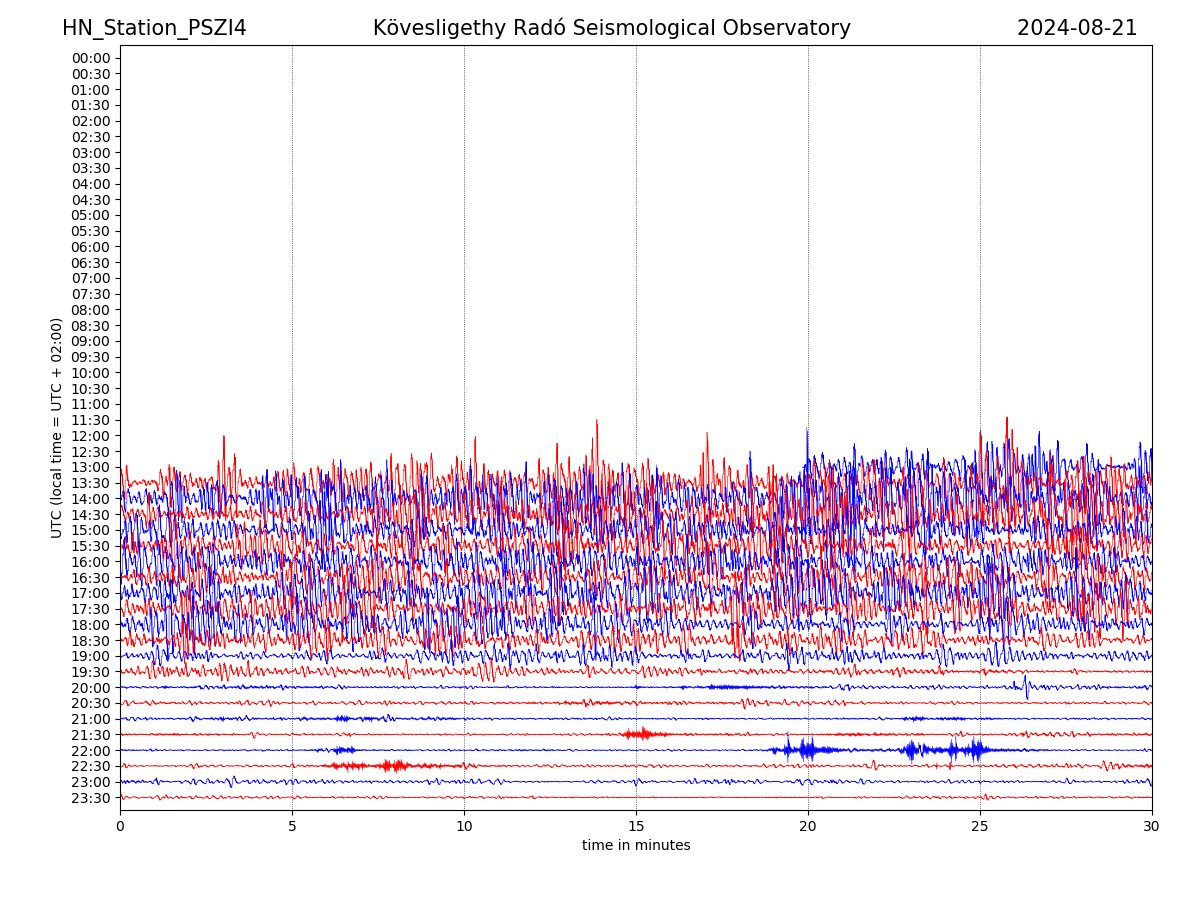Select the 30 tick on the minutes axis
1200x900 pixels.
(1152, 827)
